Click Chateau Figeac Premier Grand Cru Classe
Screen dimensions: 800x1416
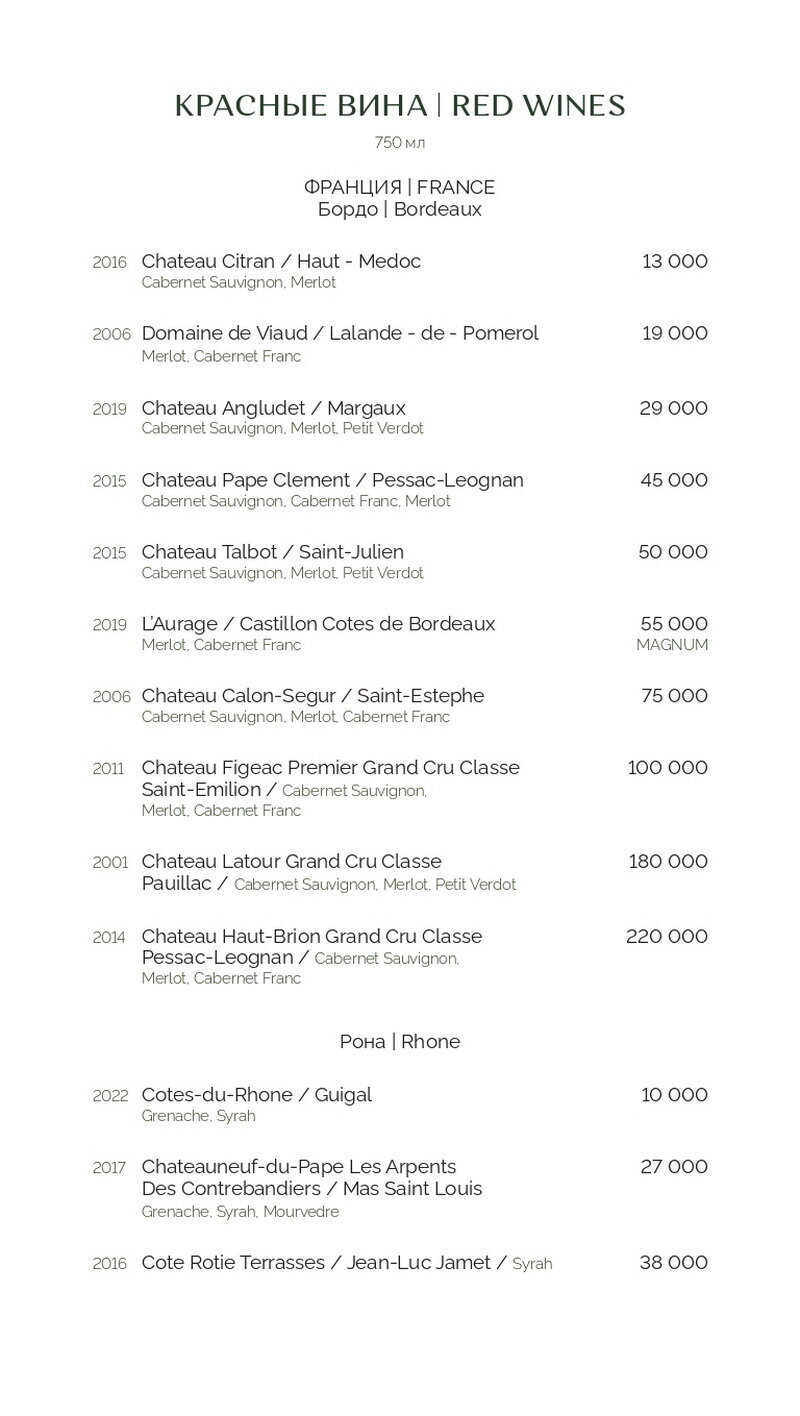[331, 768]
